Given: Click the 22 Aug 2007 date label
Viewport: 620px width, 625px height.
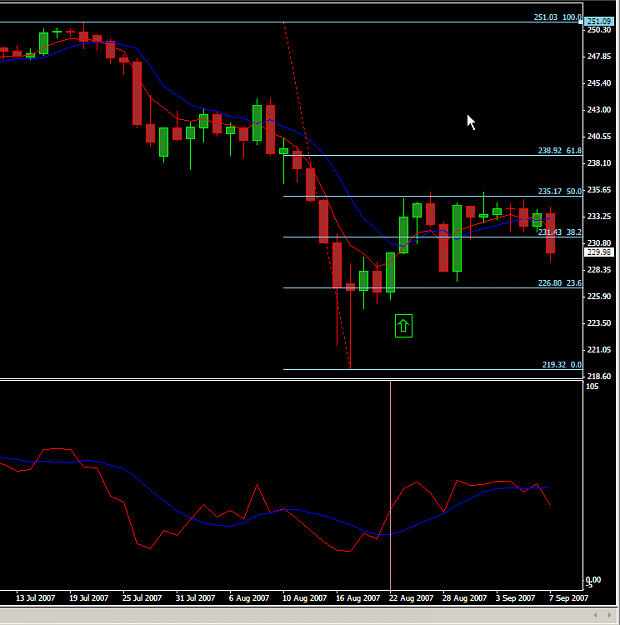Looking at the screenshot, I should pos(411,598).
